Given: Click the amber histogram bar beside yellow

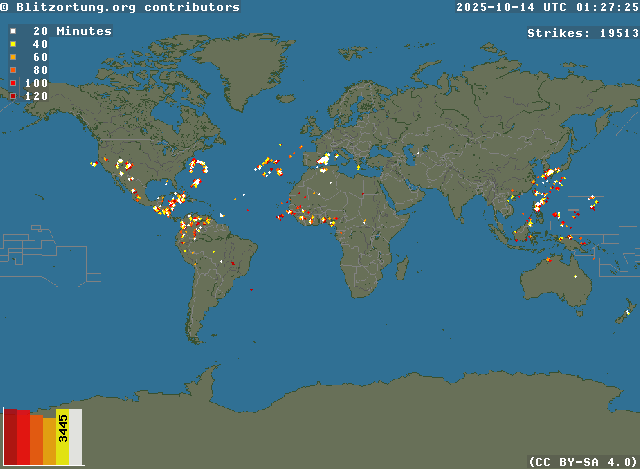Looking at the screenshot, I should point(49,442).
